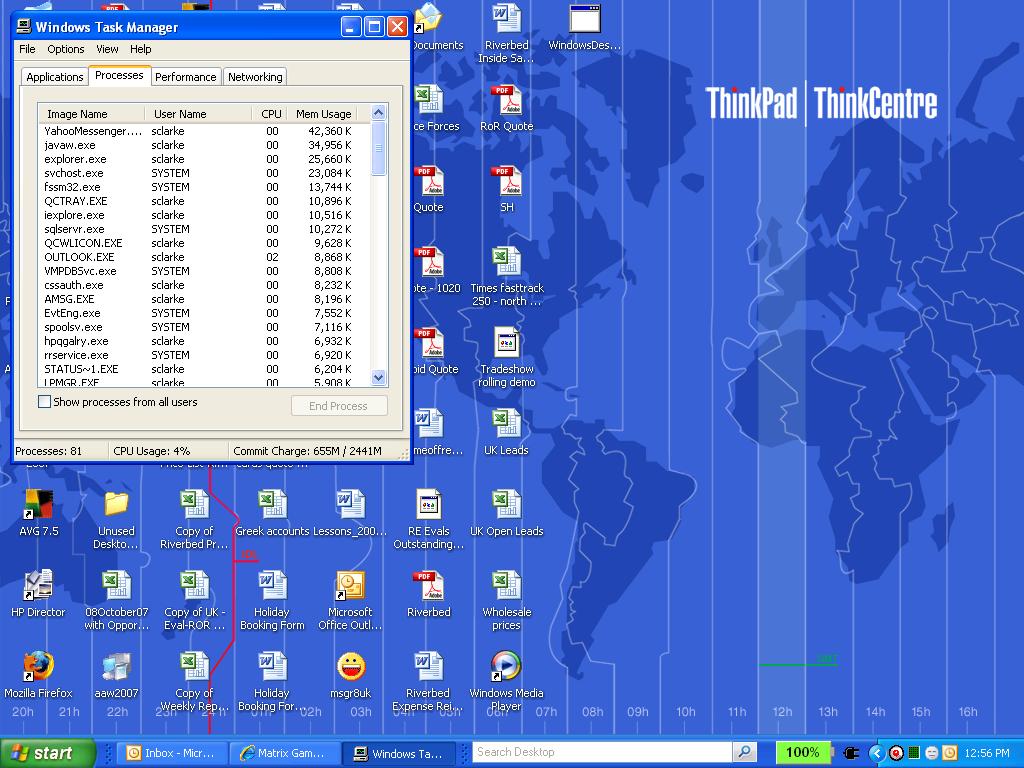Open the Options menu
This screenshot has width=1024, height=768.
[66, 49]
